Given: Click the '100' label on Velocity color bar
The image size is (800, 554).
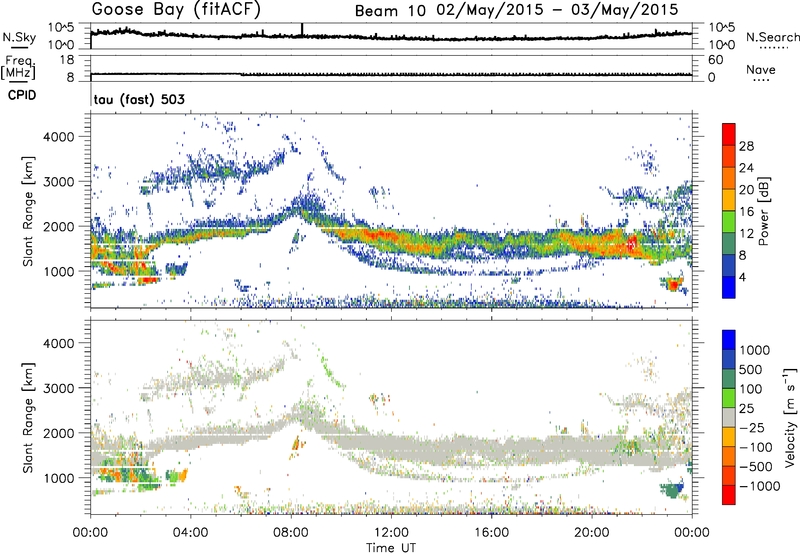Looking at the screenshot, I should pos(751,389).
